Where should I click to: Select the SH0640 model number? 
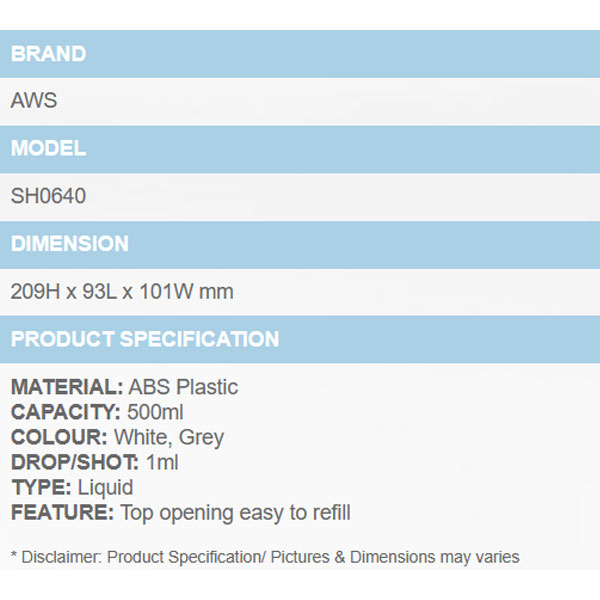(x=48, y=196)
